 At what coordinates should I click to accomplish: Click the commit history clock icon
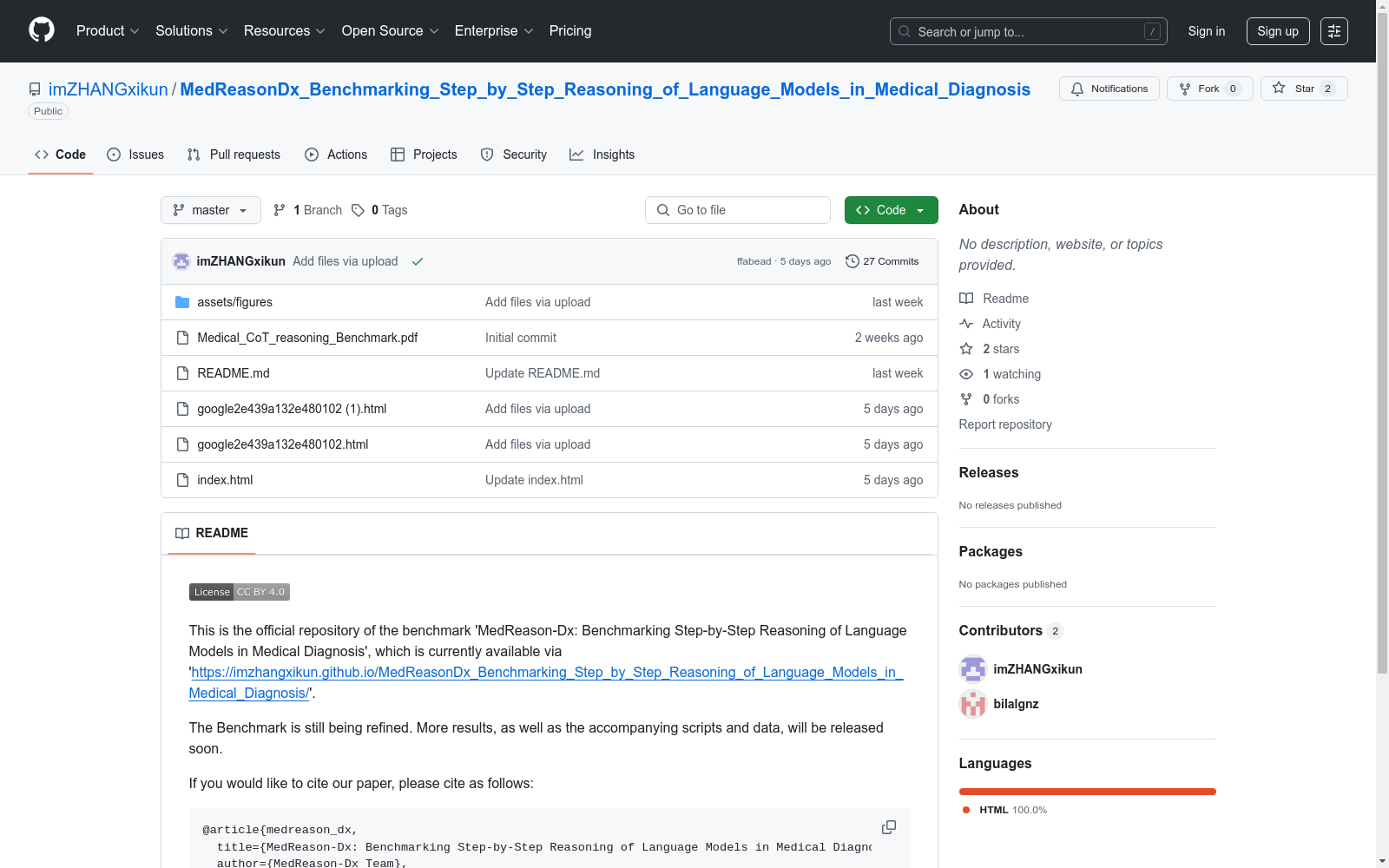pos(852,261)
